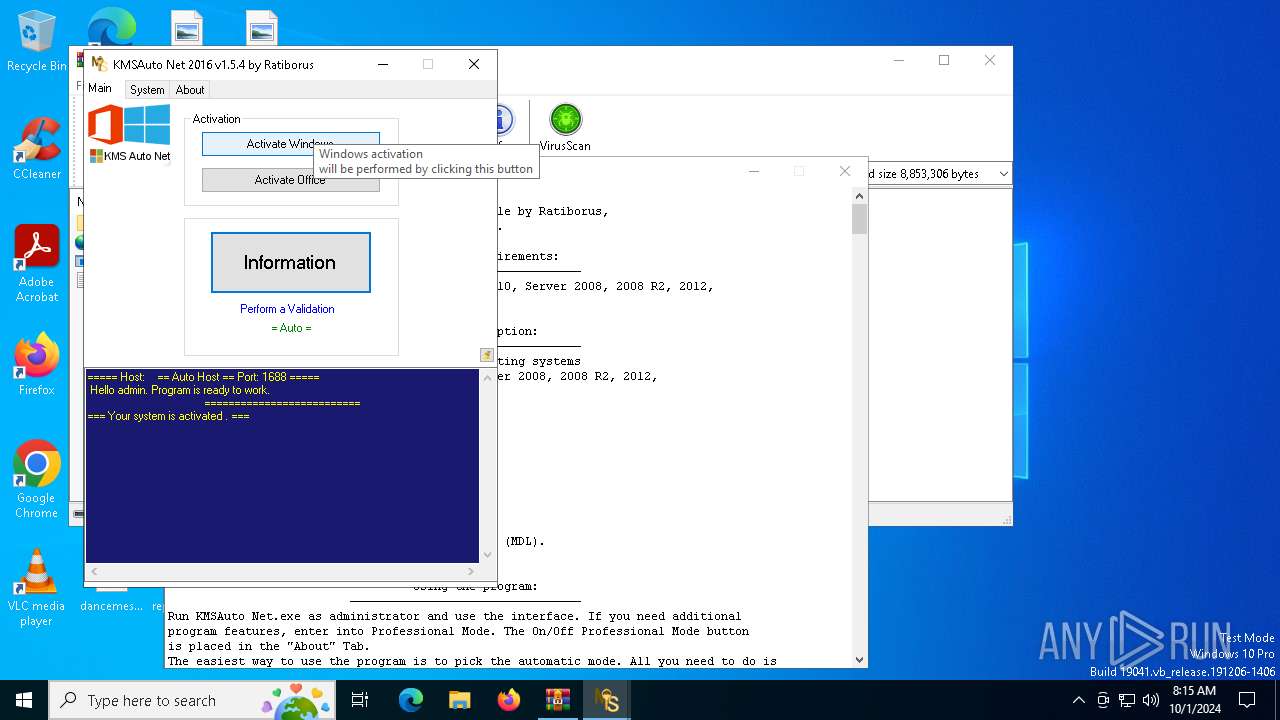The image size is (1280, 720).
Task: Click the Office and Windows logo image
Action: pos(129,125)
